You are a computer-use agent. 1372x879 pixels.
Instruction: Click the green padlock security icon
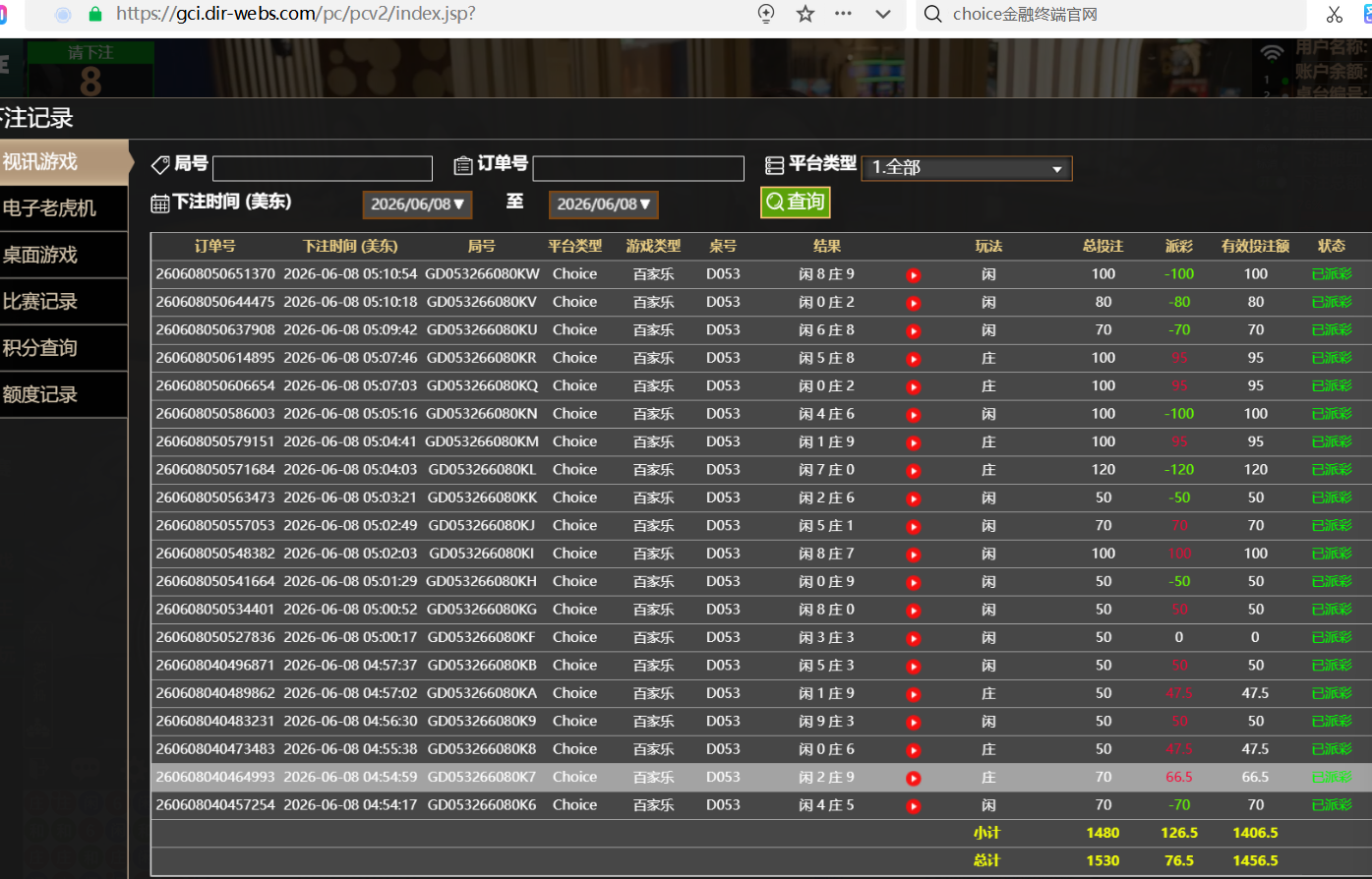(95, 14)
